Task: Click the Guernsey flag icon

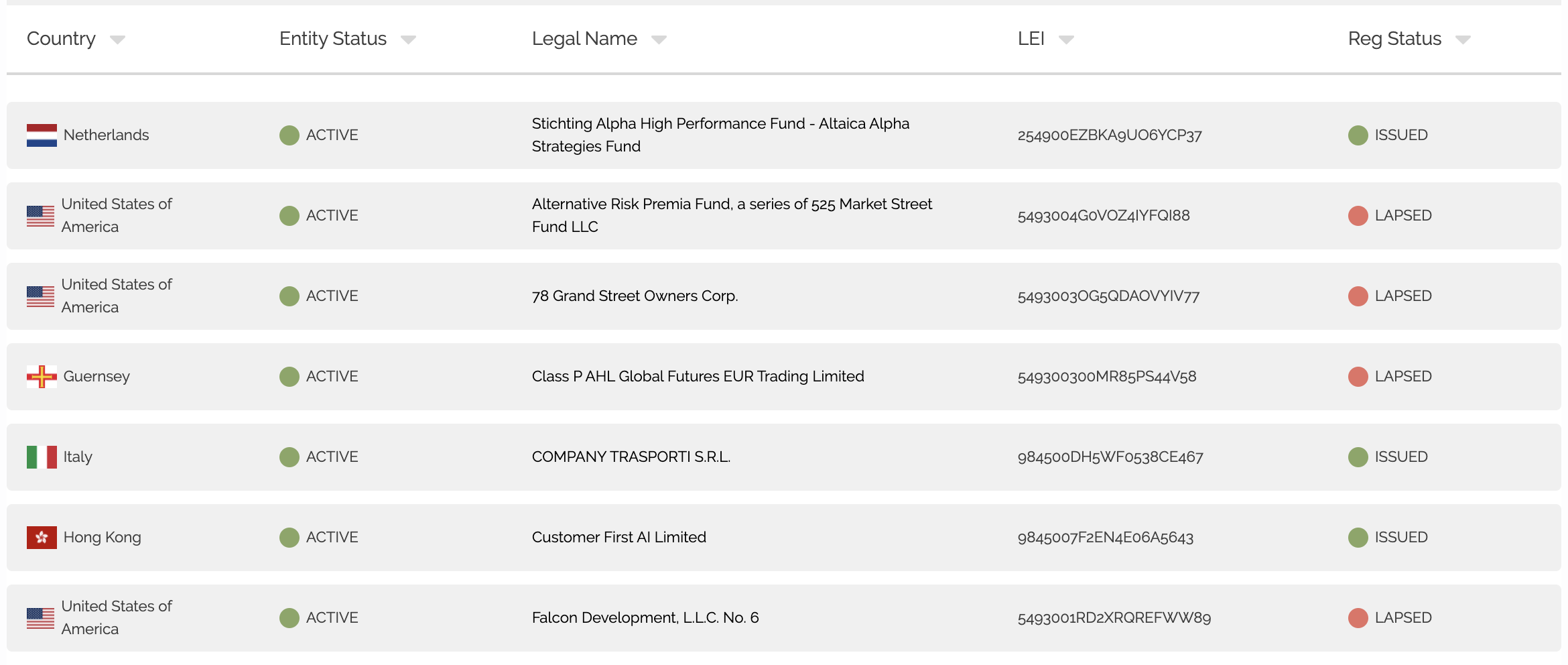Action: click(x=42, y=377)
